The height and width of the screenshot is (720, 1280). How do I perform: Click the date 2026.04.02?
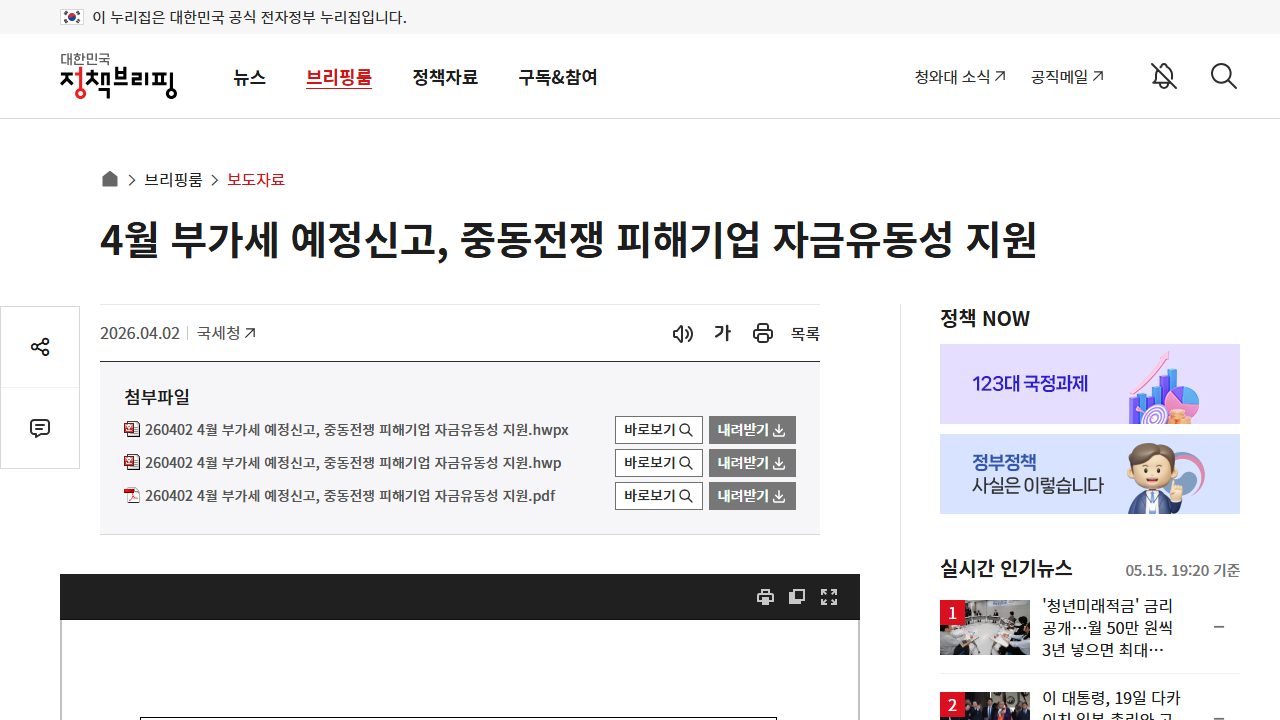tap(140, 333)
